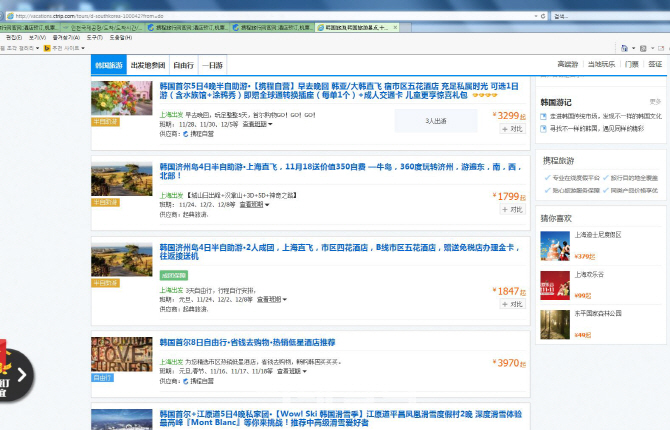Open the 高端游 navigation link
670x430 pixels.
pyautogui.click(x=567, y=64)
